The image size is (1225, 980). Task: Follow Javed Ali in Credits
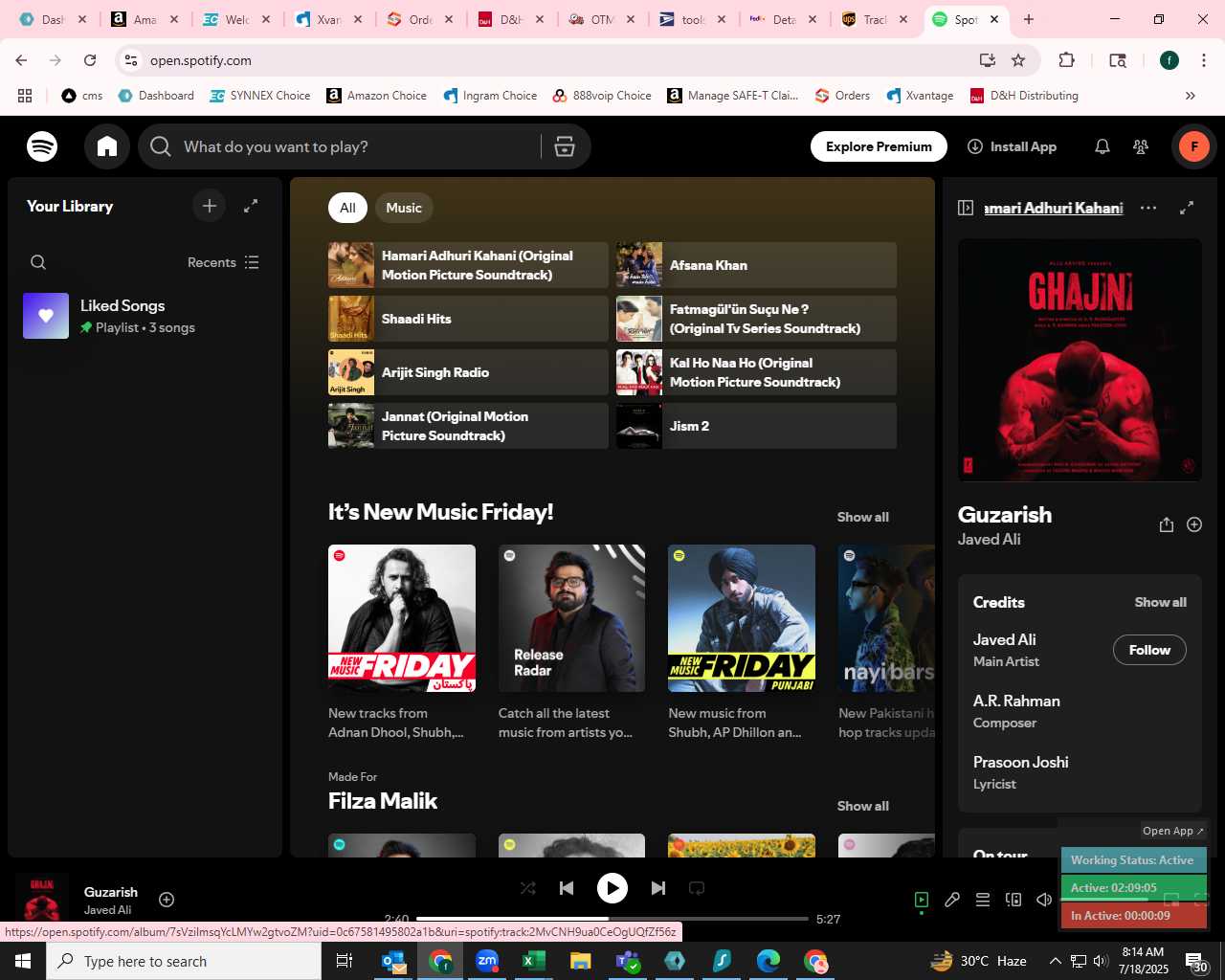pyautogui.click(x=1149, y=650)
